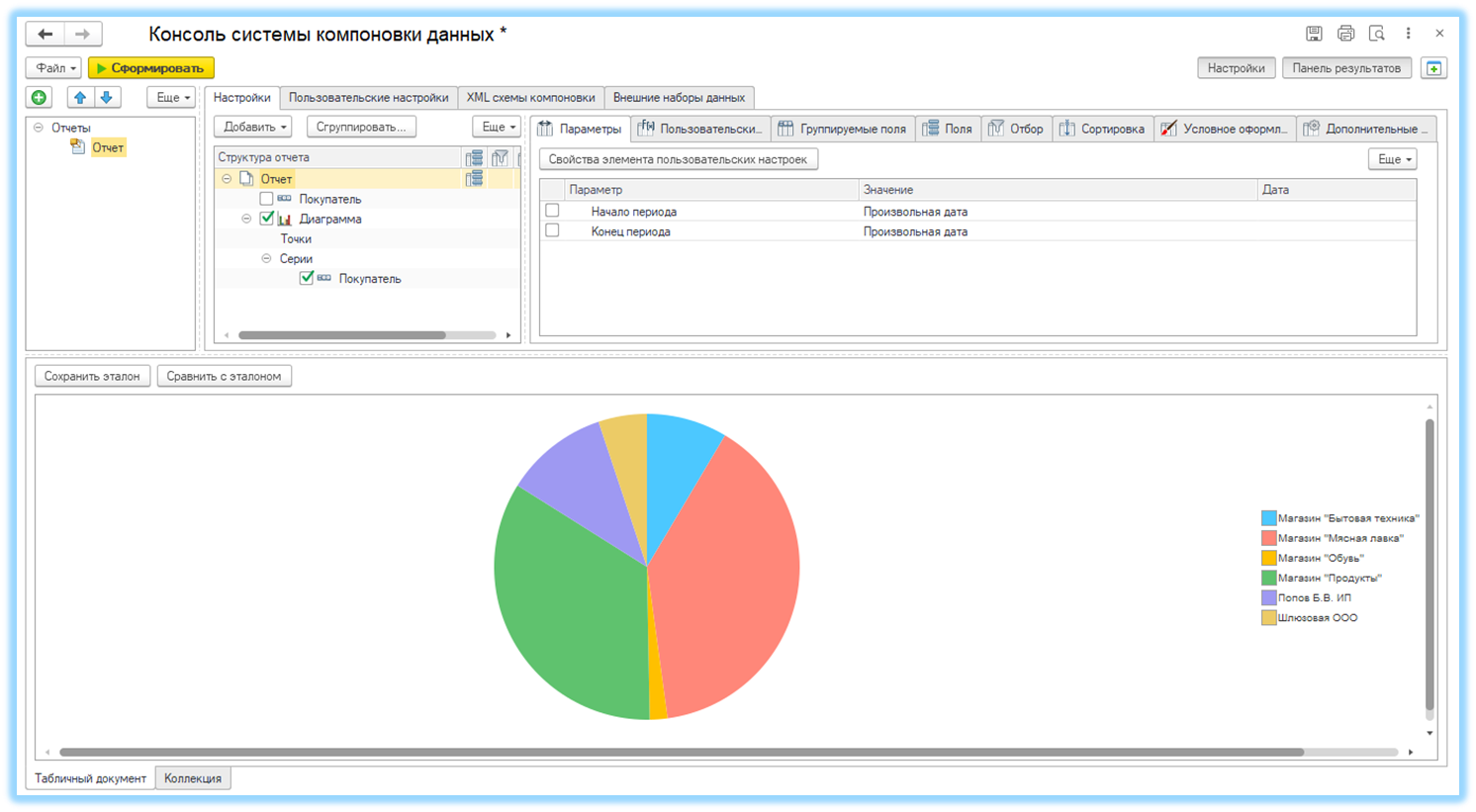Click the horizontal scrollbar under the chart
Viewport: 1476px width, 812px height.
pyautogui.click(x=682, y=753)
